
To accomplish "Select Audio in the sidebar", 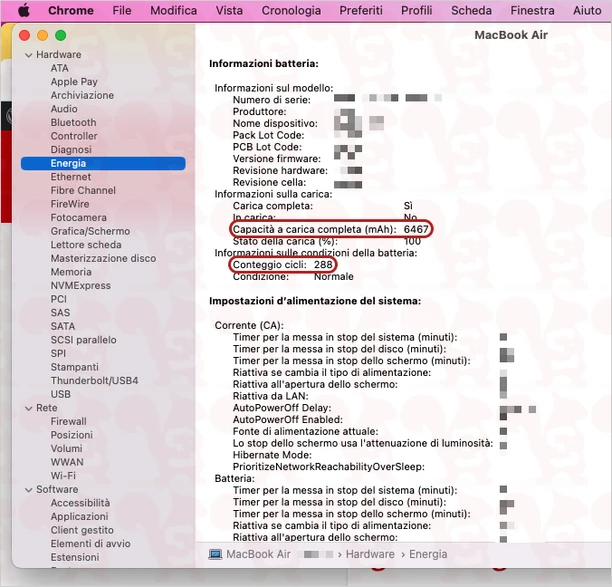I will tap(64, 109).
